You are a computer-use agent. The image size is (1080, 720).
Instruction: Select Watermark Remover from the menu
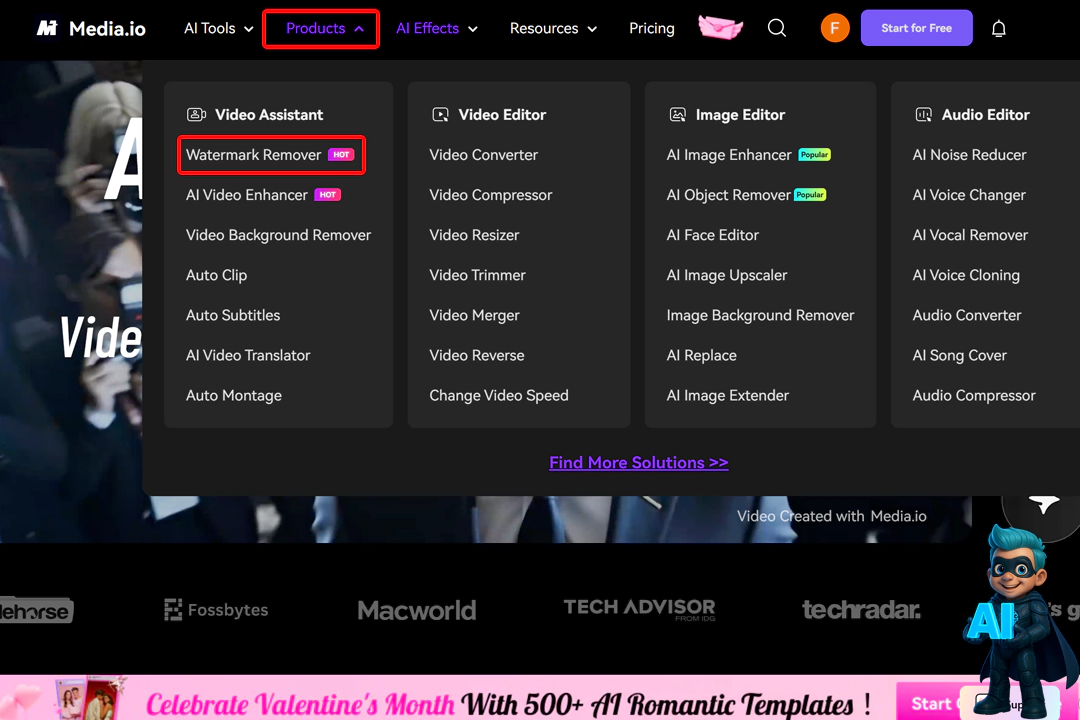pos(254,155)
